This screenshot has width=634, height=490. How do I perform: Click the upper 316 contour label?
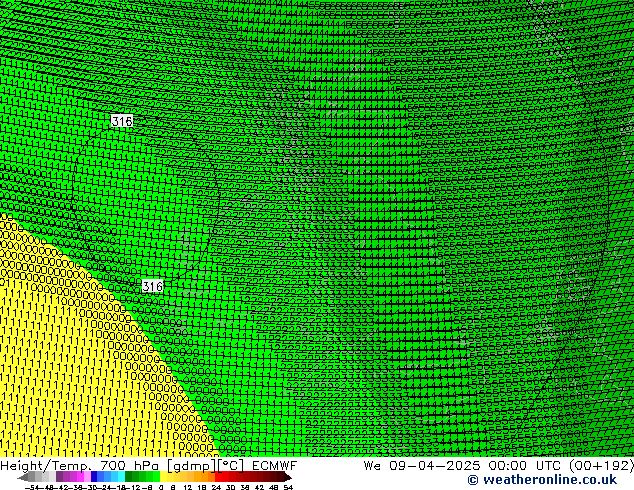122,121
